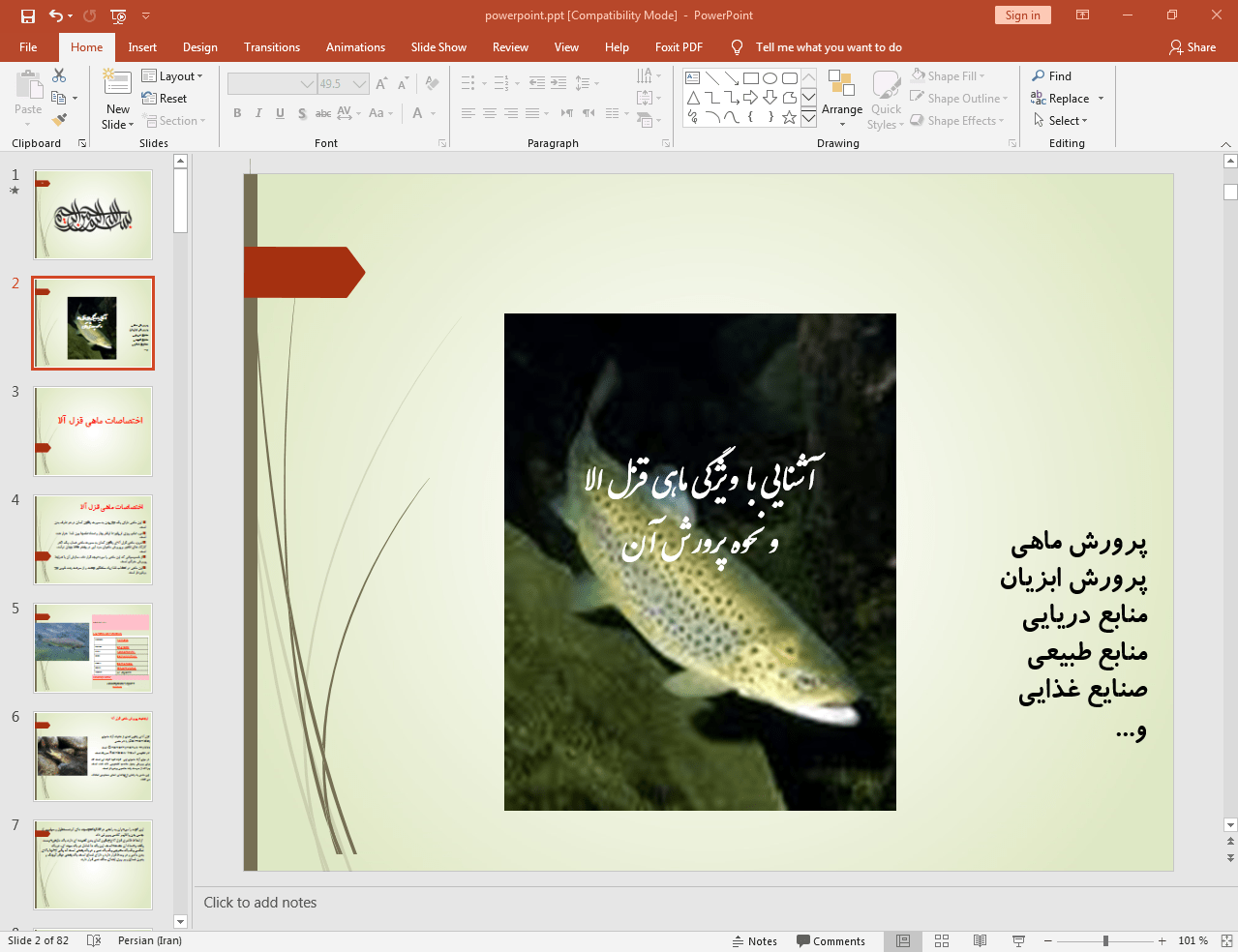Open Ribbon Display Options
Screen dimensions: 1238x952
click(1083, 15)
